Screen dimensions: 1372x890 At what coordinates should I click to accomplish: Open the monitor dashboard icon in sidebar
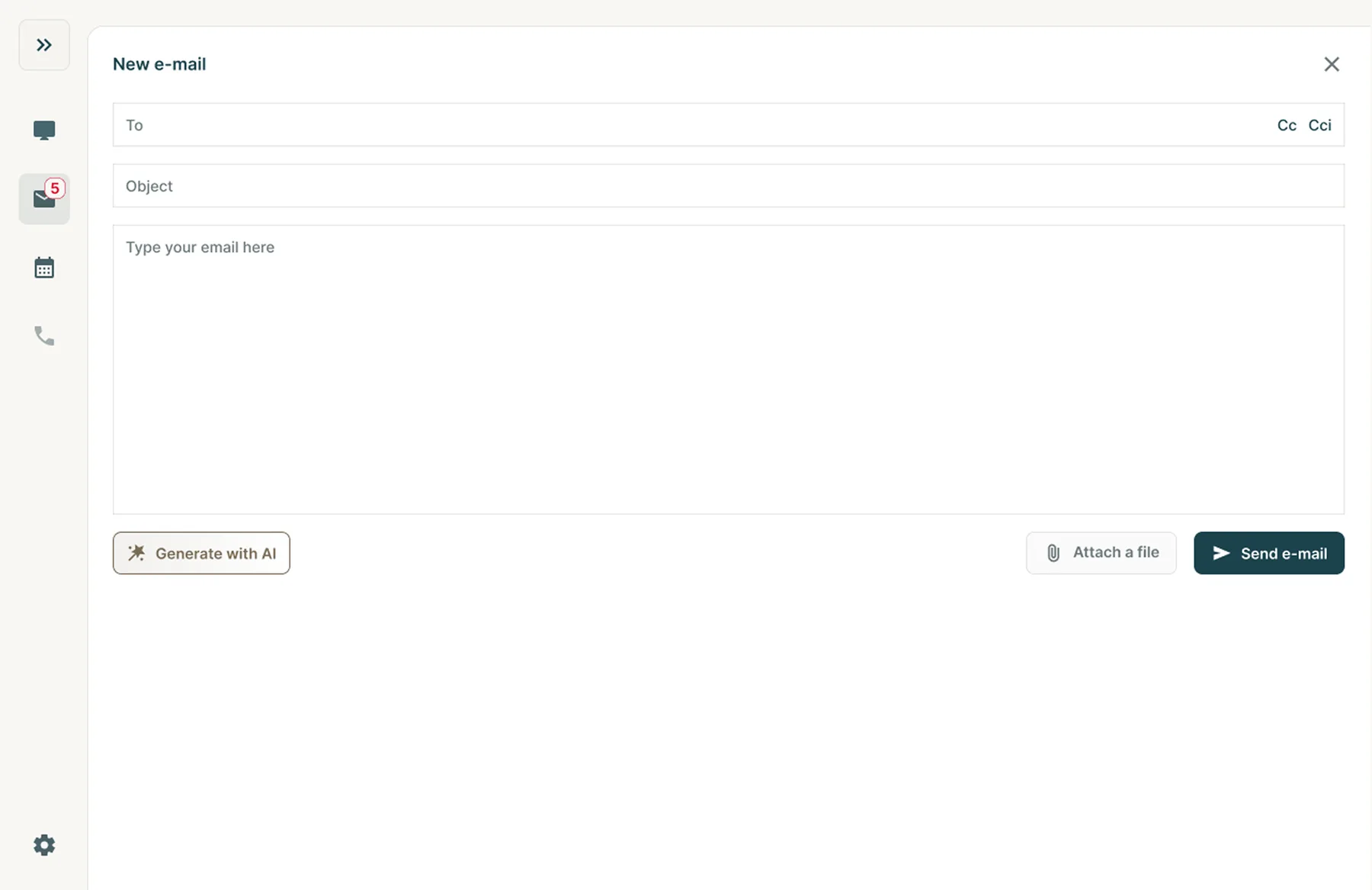(x=44, y=130)
